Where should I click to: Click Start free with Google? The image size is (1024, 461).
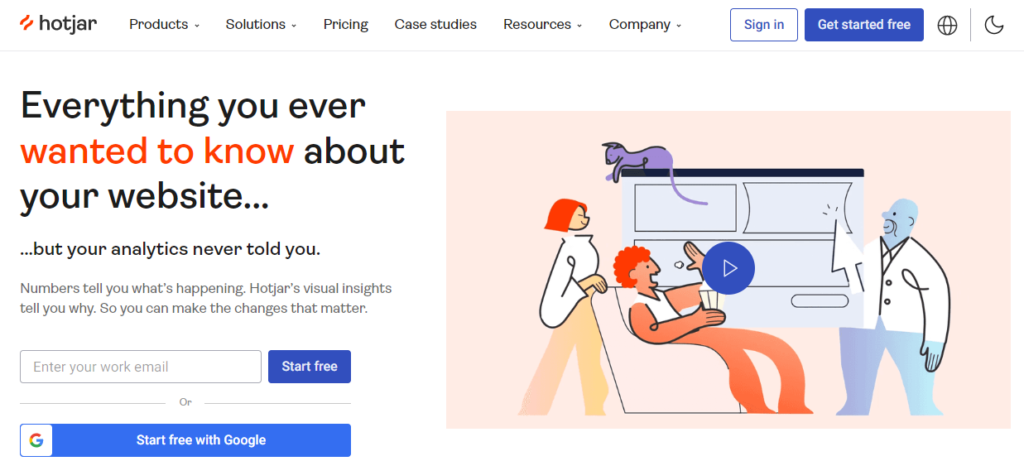coord(185,440)
